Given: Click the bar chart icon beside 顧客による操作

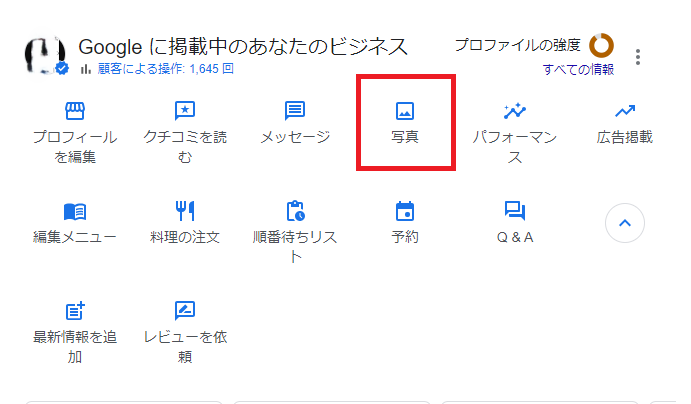Looking at the screenshot, I should point(86,69).
